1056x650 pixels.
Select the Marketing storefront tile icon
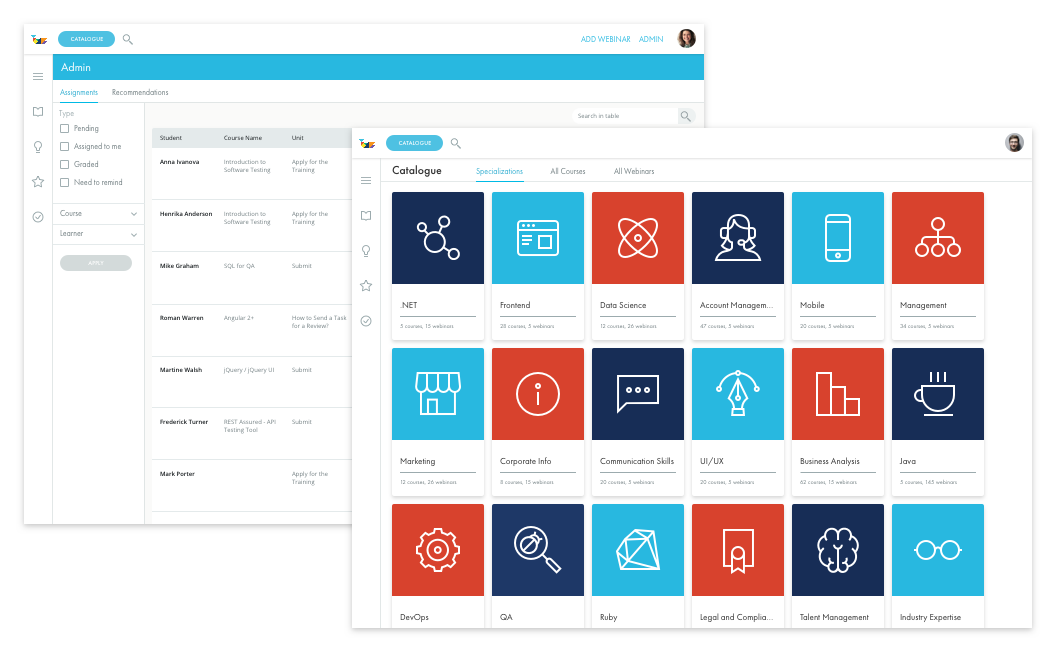coord(437,393)
